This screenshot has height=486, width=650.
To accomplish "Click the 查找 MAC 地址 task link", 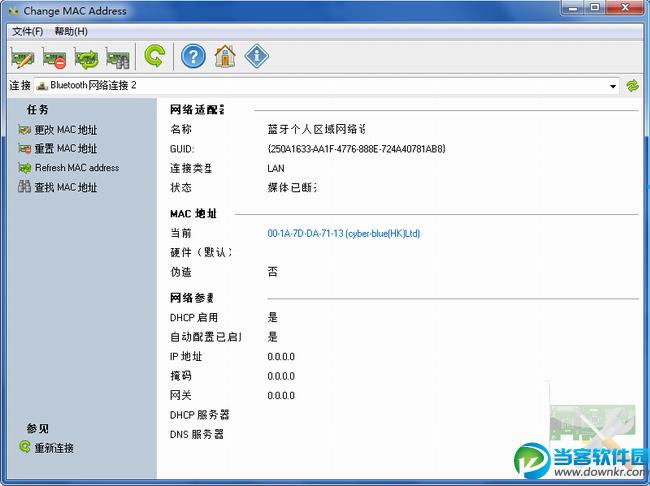I will 65,187.
